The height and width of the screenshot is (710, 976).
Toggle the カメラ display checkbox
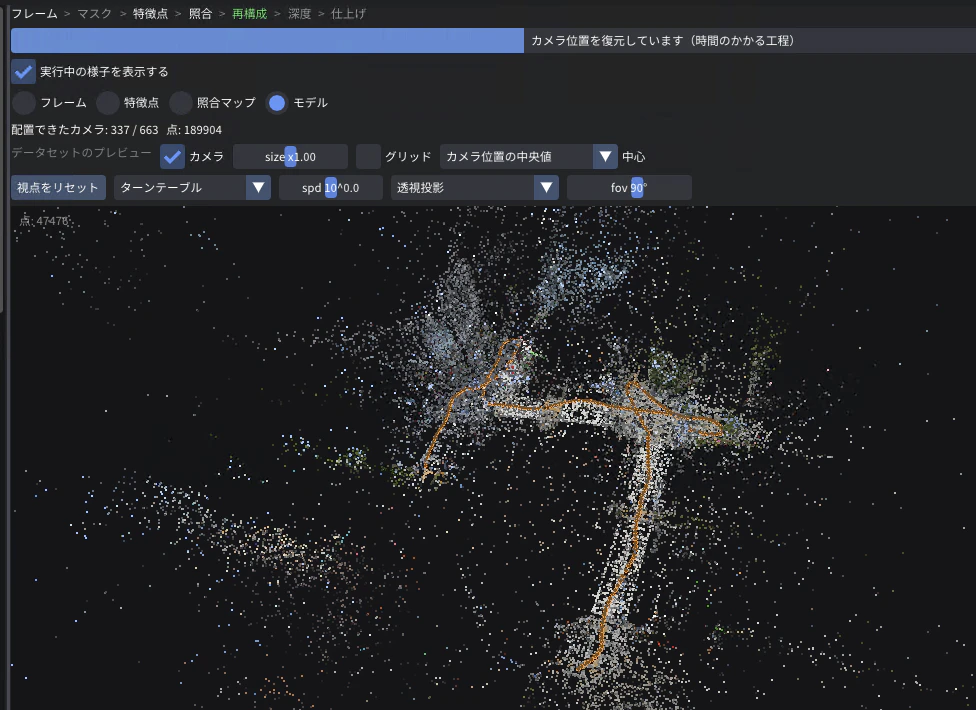pos(172,157)
